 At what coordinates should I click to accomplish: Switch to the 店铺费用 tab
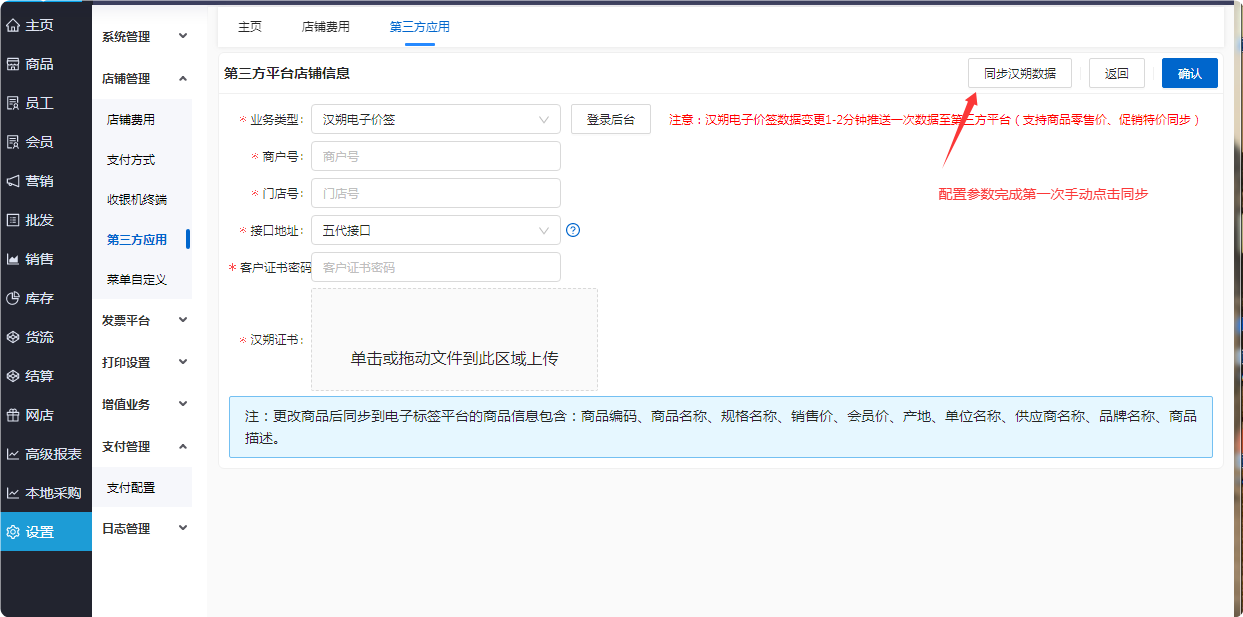pyautogui.click(x=325, y=27)
